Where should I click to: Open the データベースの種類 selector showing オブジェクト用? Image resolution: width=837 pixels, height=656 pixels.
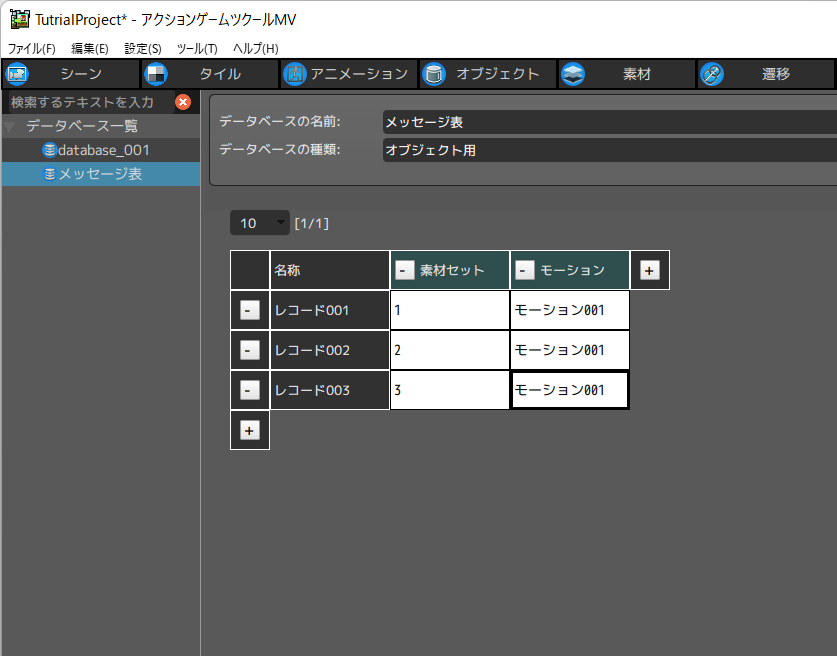pyautogui.click(x=600, y=149)
